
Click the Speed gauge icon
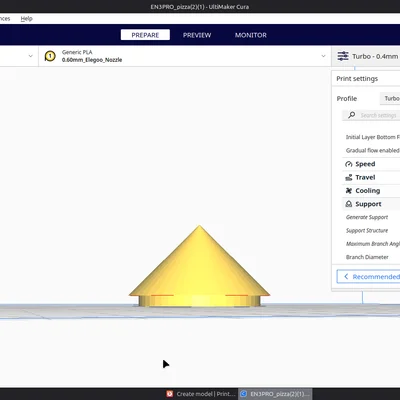[349, 164]
